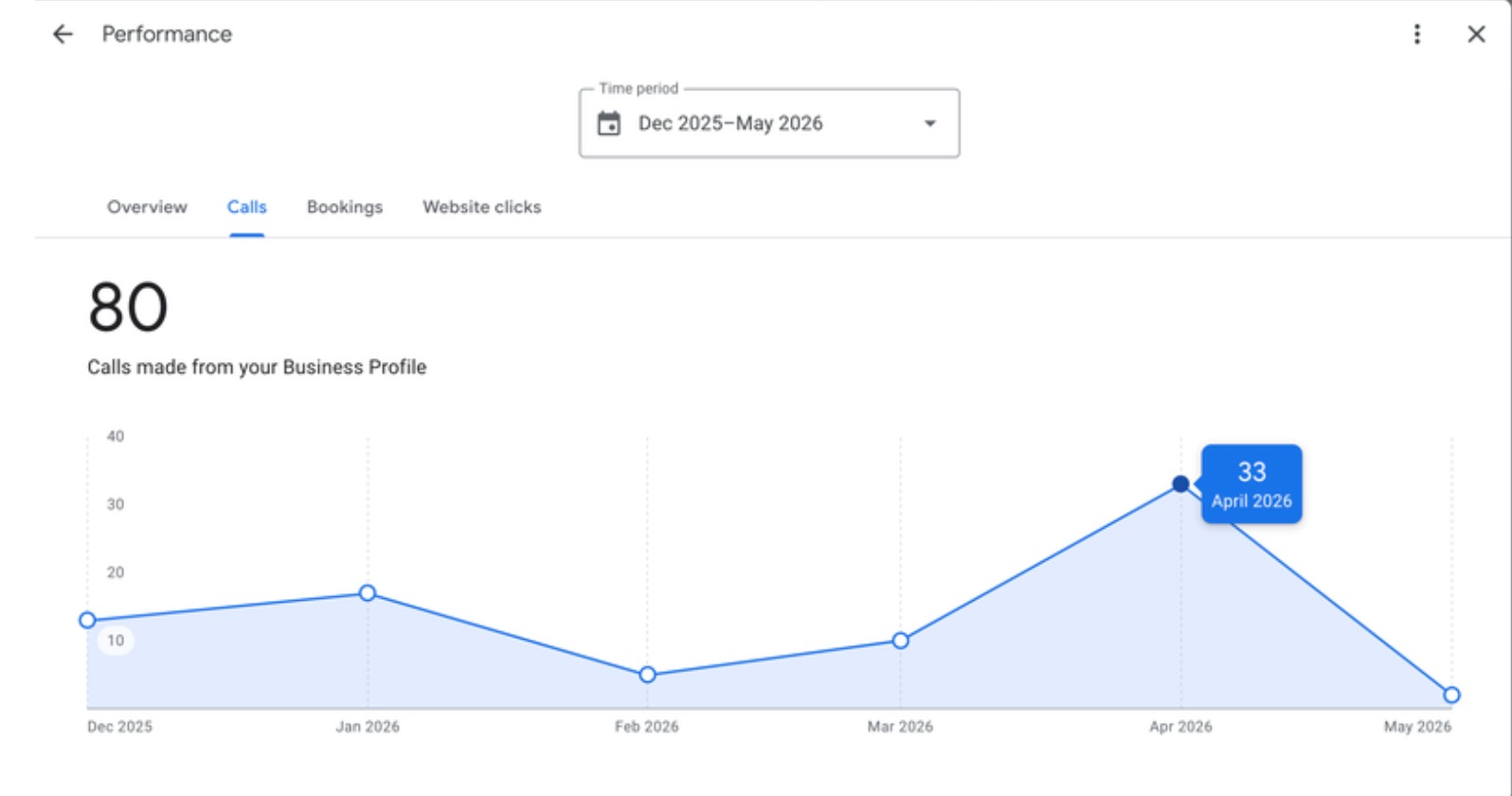Select the Mar 2026 data point
The height and width of the screenshot is (796, 1512).
[900, 641]
